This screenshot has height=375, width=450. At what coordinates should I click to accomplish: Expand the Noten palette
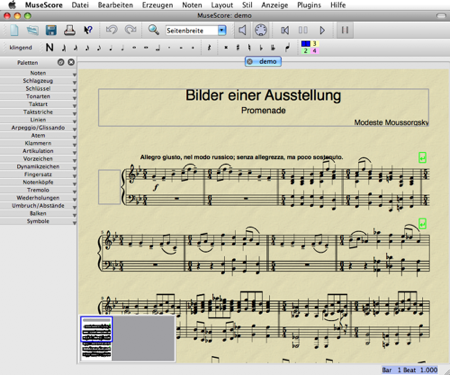point(38,73)
